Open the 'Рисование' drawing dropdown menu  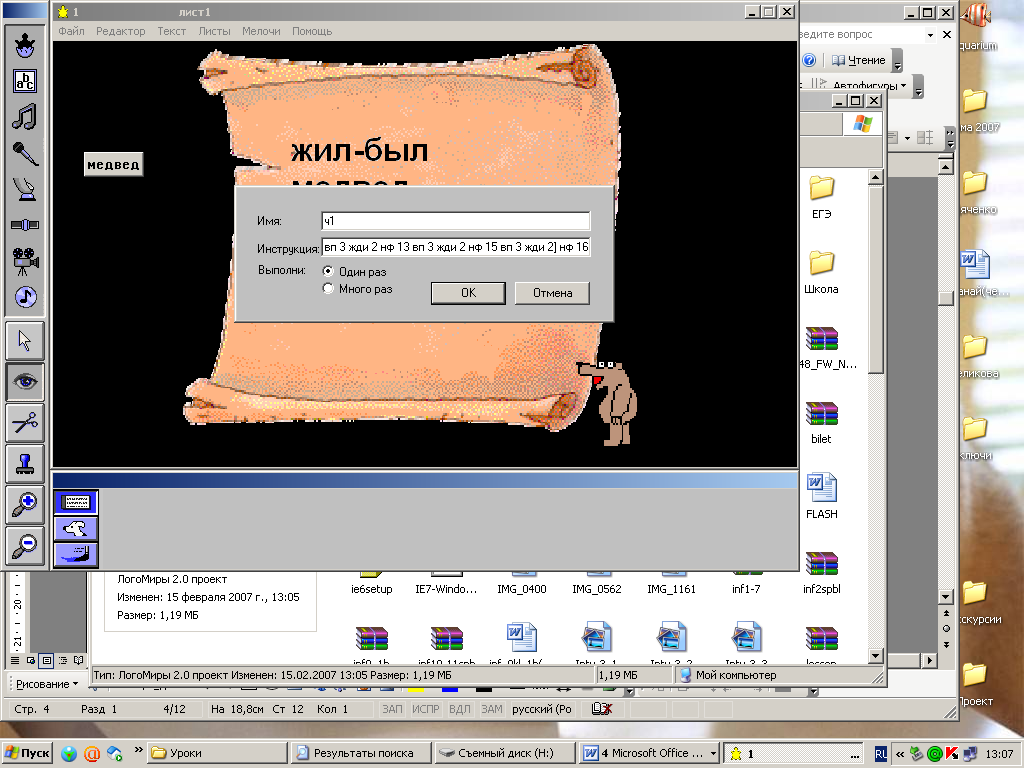(x=46, y=684)
